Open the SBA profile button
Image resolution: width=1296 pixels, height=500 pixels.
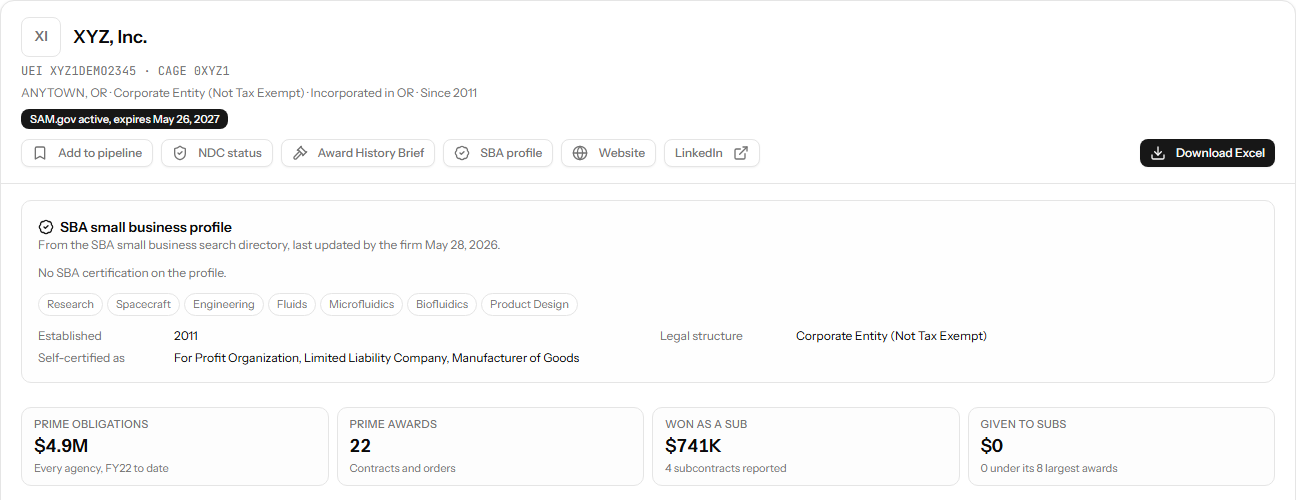[498, 153]
